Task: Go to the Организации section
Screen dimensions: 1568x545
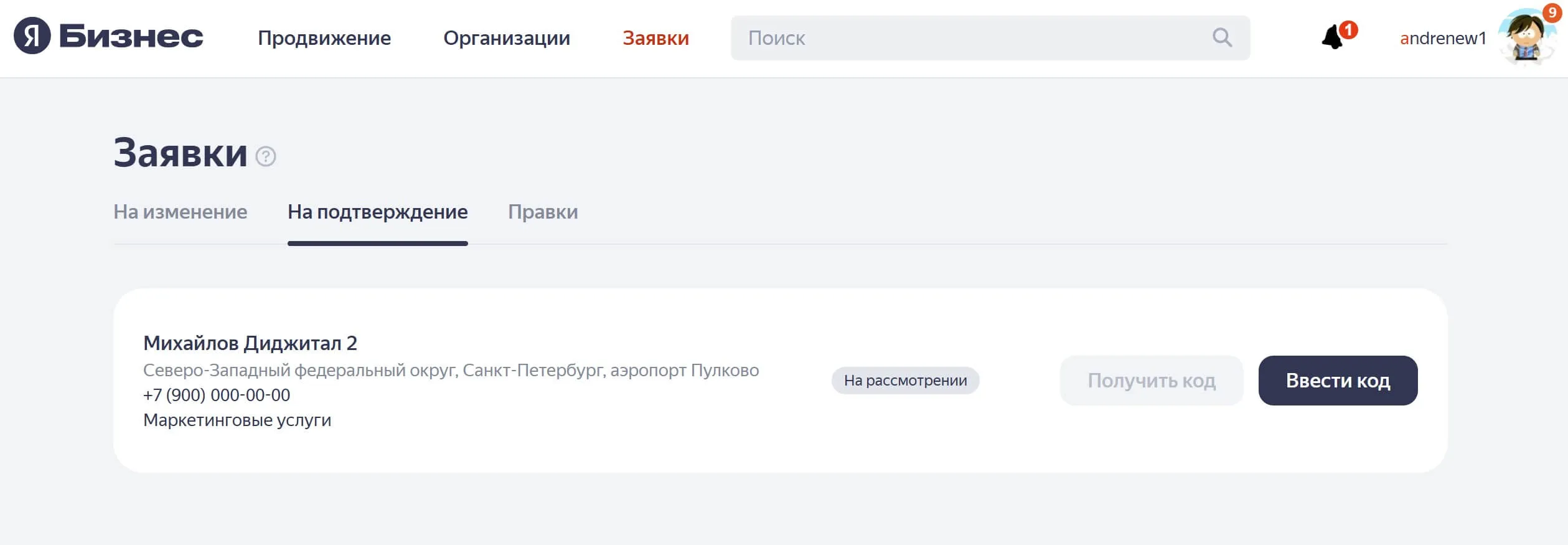Action: 507,38
